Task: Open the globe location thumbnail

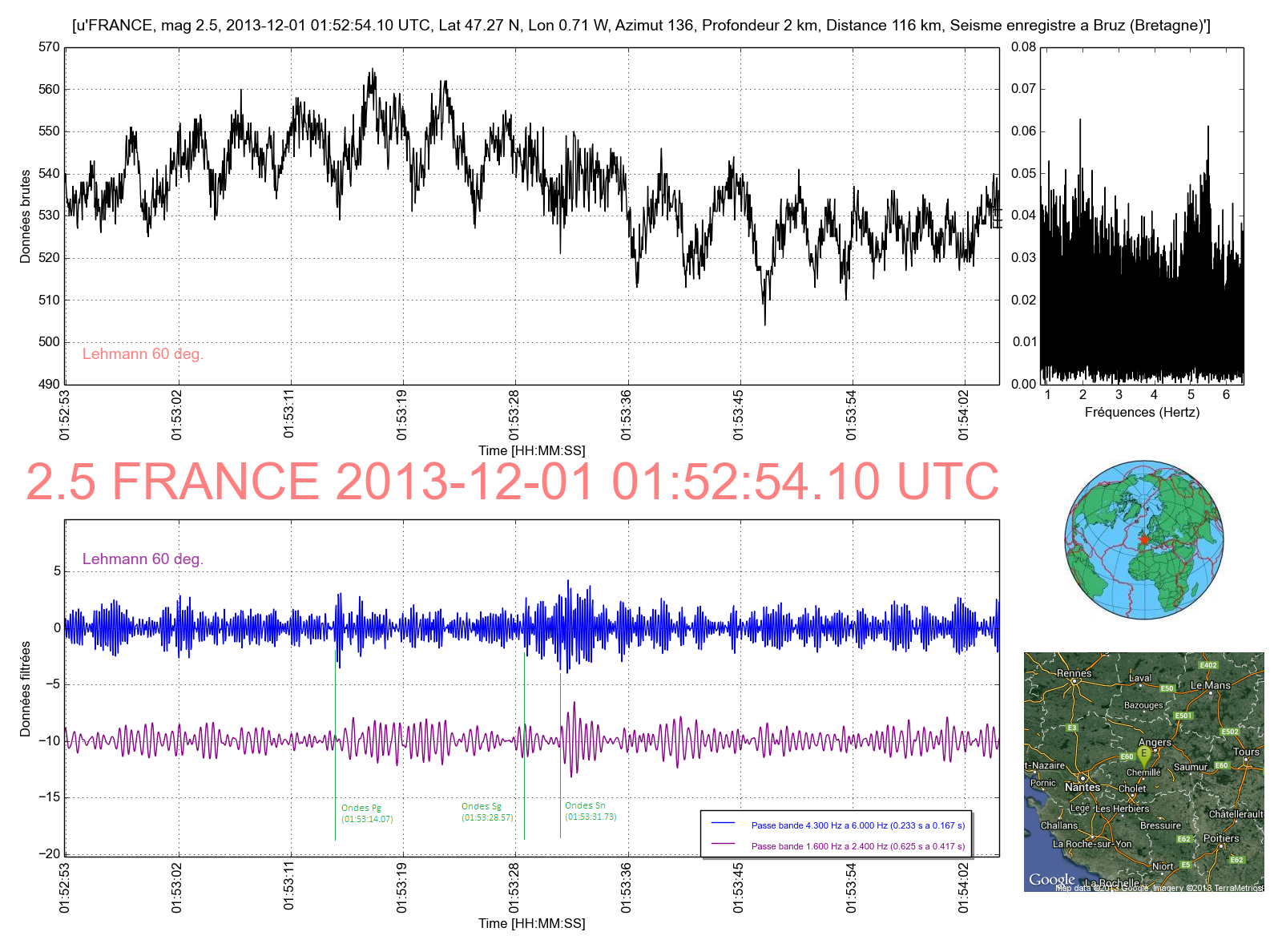Action: point(1144,539)
